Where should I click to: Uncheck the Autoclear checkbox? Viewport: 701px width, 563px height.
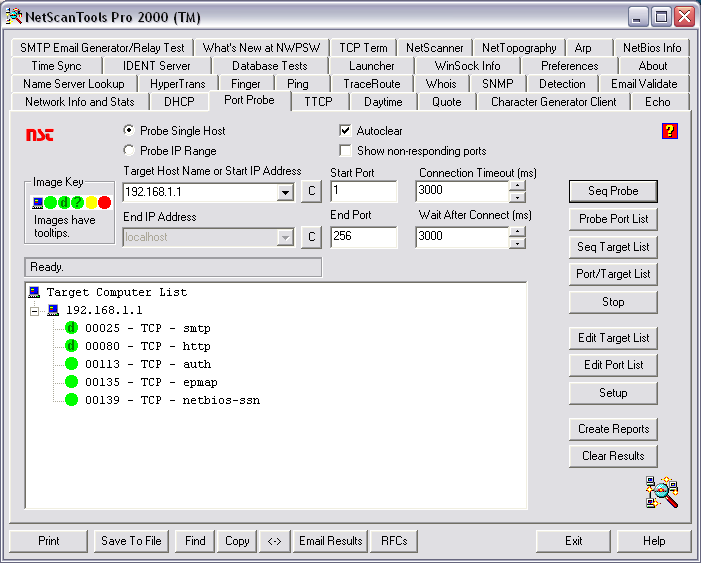[345, 130]
